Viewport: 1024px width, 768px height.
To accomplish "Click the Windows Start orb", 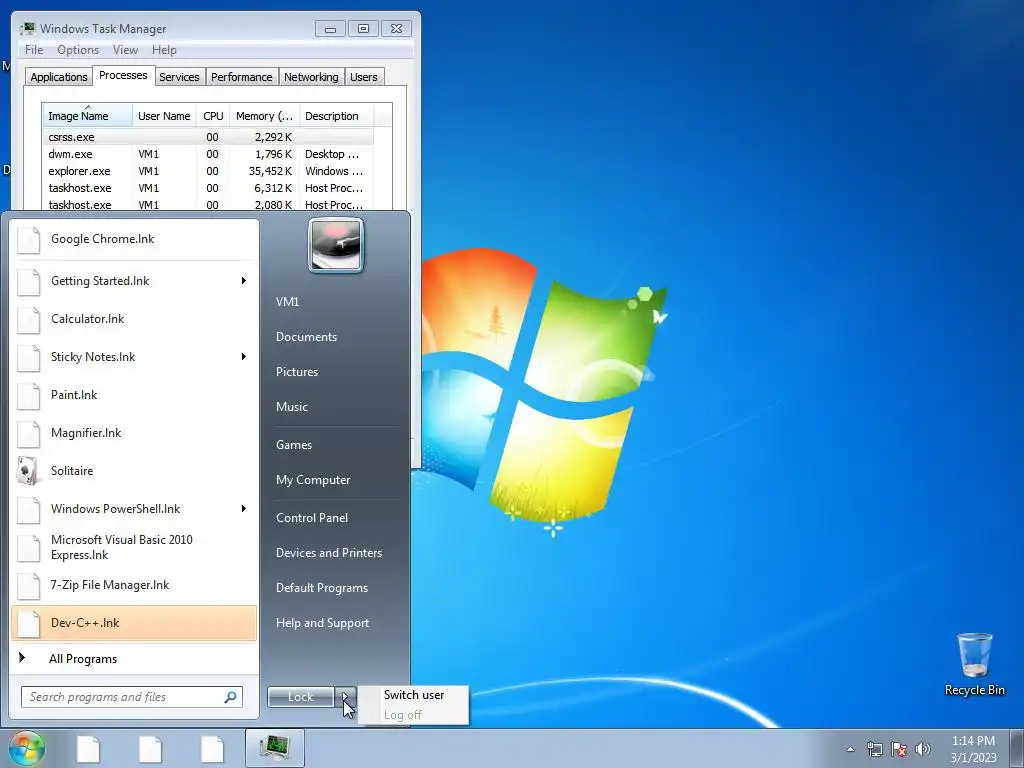I will 27,748.
